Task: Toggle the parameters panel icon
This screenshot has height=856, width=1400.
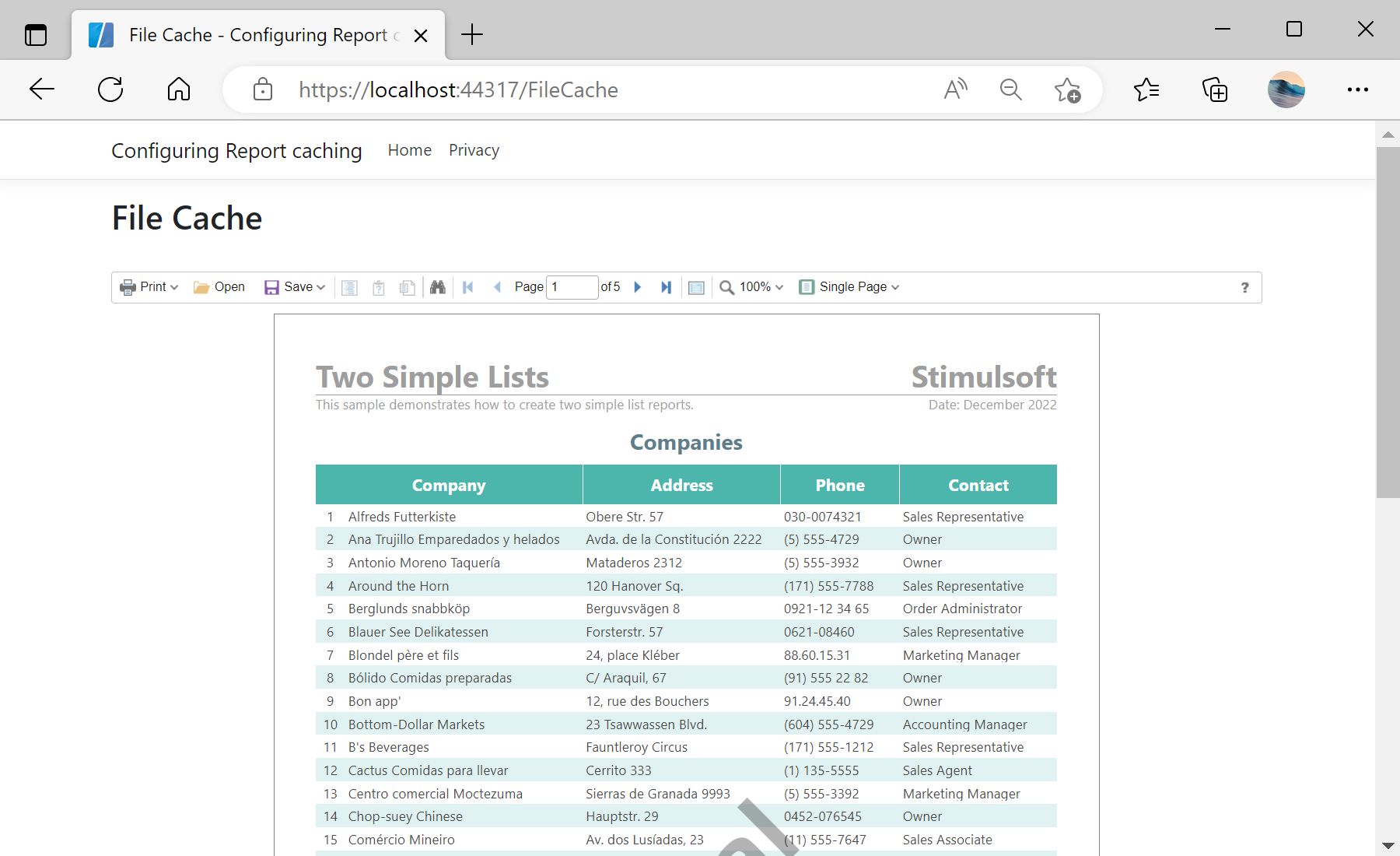Action: click(x=379, y=288)
